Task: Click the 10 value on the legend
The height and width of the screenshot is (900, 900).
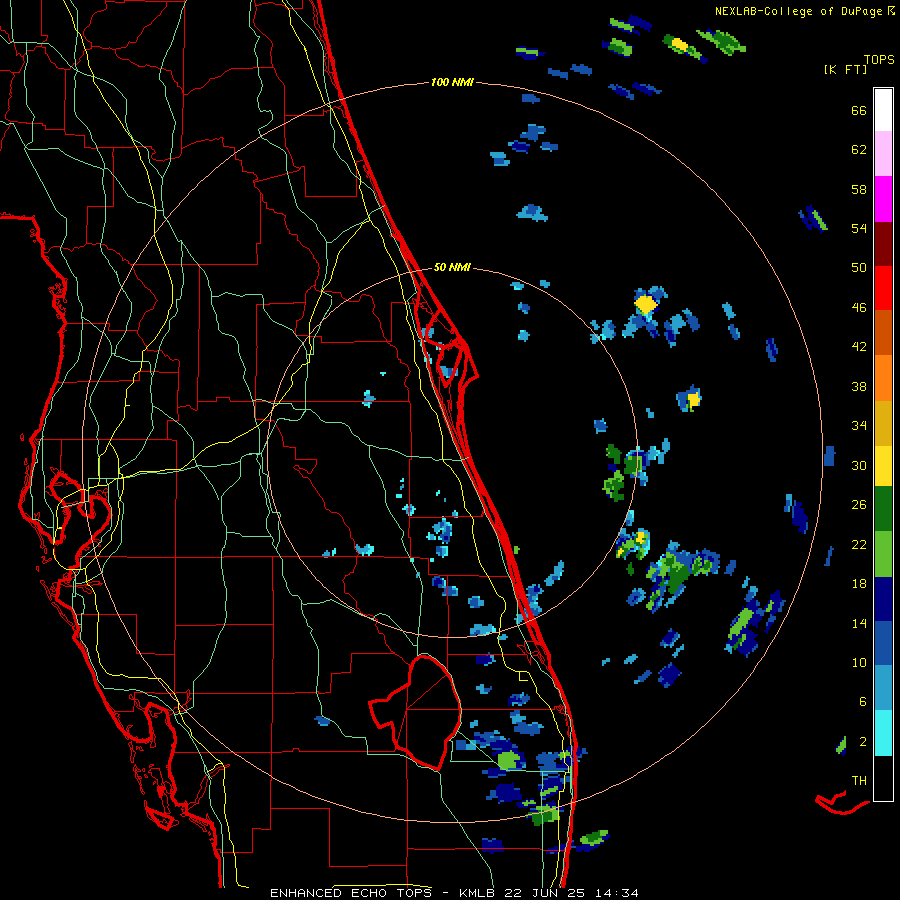Action: (859, 662)
